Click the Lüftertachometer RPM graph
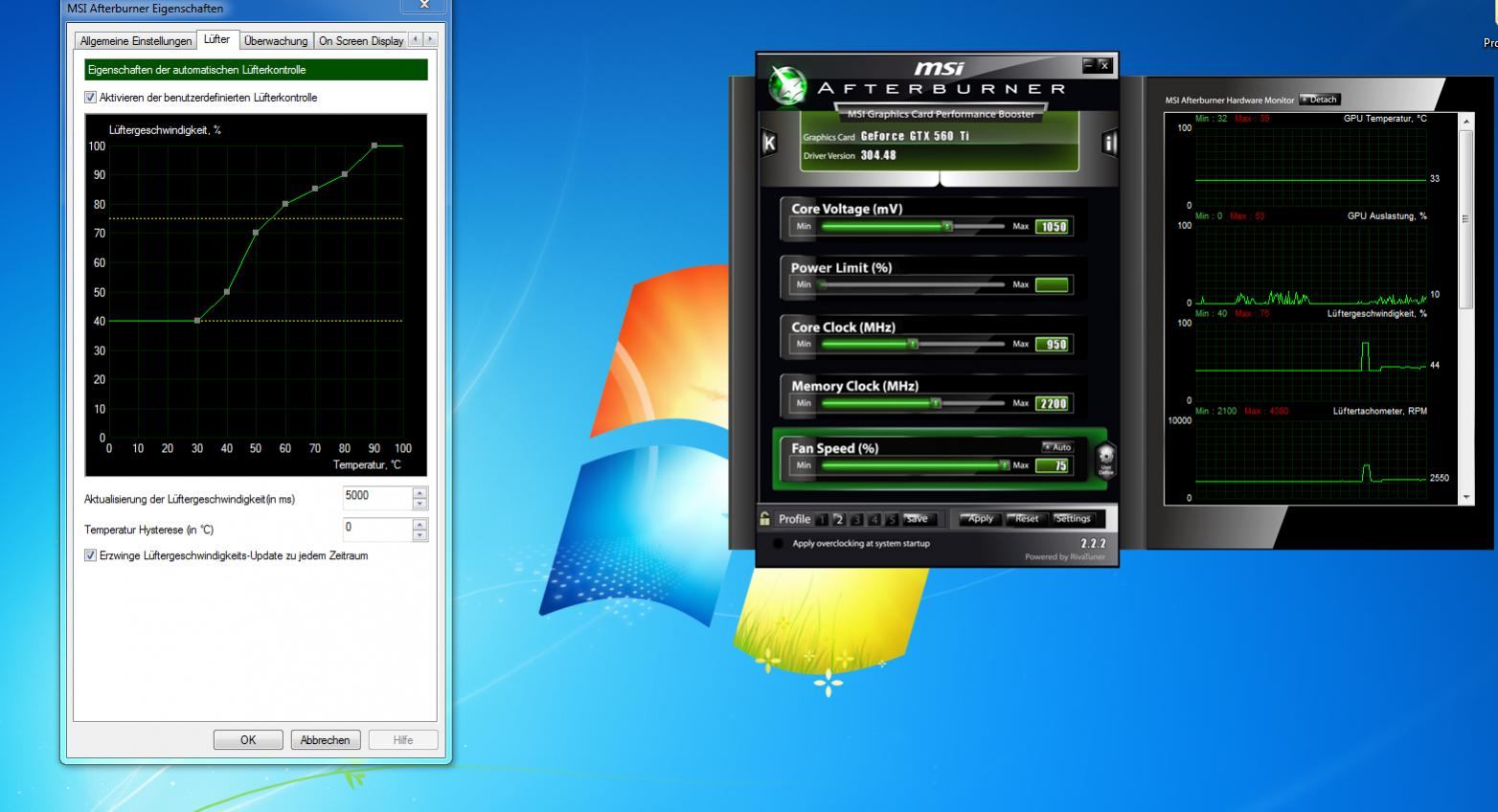The height and width of the screenshot is (812, 1498). point(1310,459)
